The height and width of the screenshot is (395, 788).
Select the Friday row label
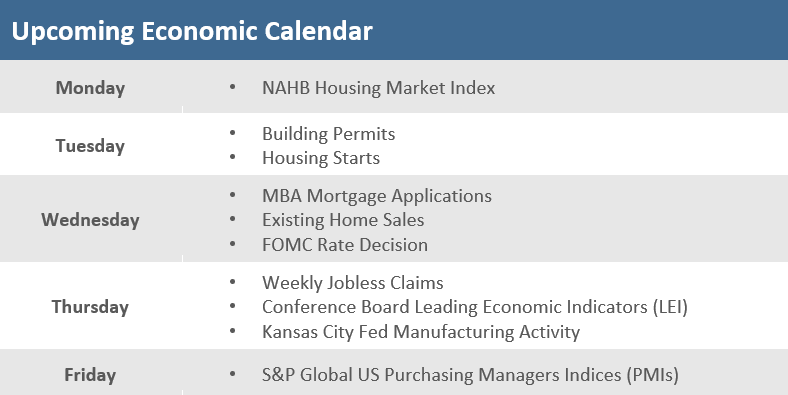coord(90,375)
